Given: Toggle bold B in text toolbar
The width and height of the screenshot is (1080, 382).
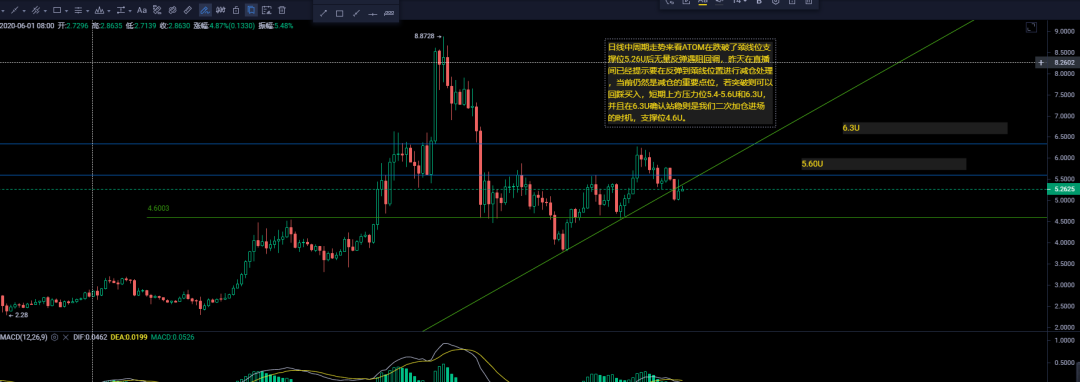Looking at the screenshot, I should (x=759, y=2).
